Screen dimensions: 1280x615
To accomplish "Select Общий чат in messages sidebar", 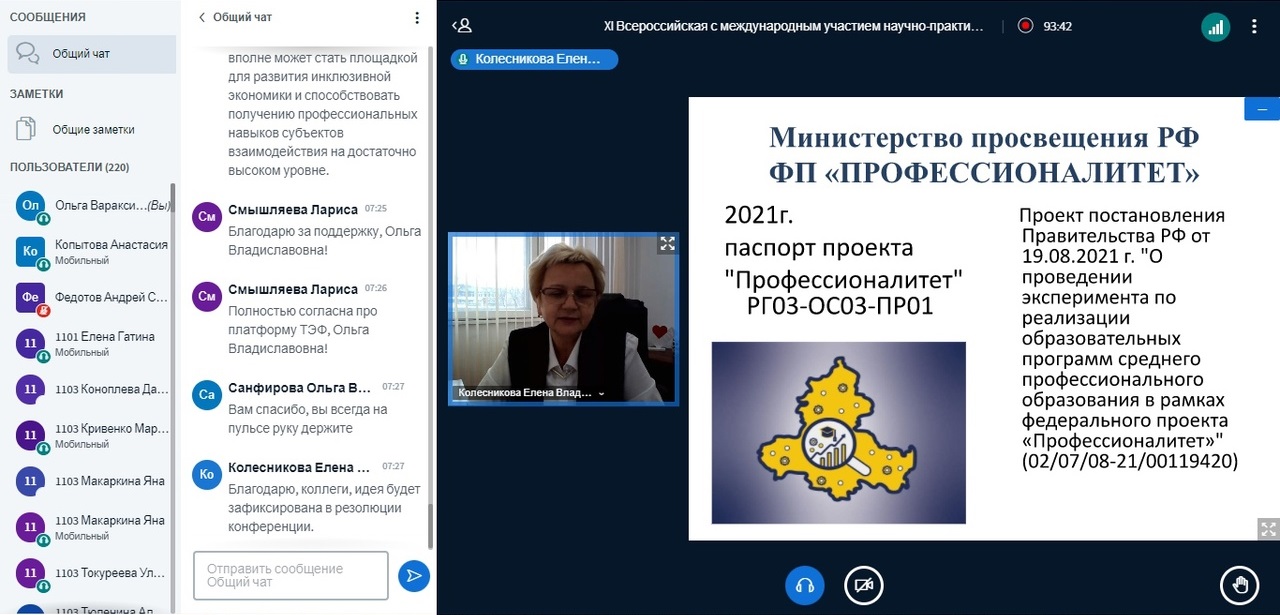I will (x=90, y=54).
